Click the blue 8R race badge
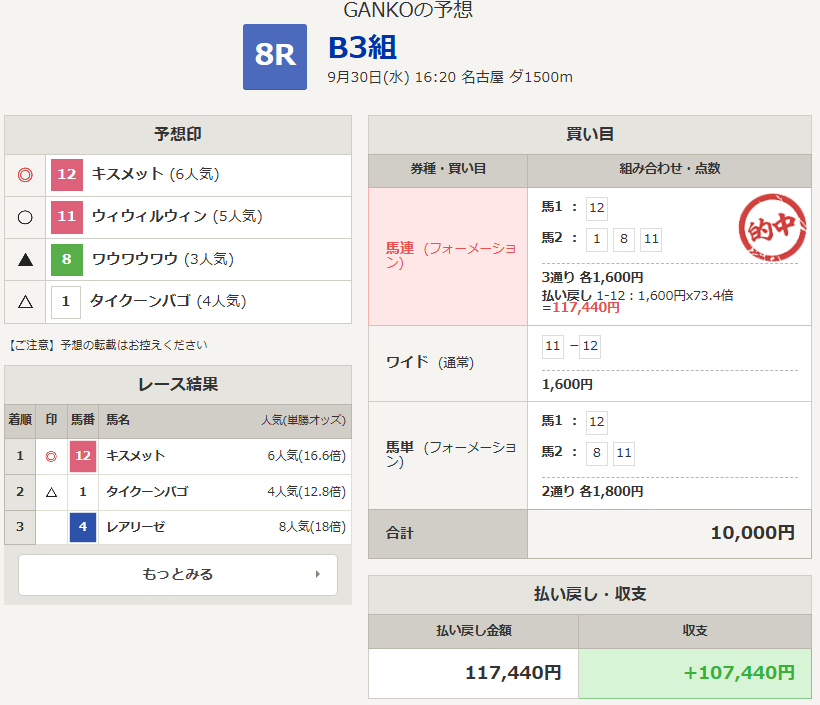Viewport: 820px width, 705px height. (x=275, y=56)
